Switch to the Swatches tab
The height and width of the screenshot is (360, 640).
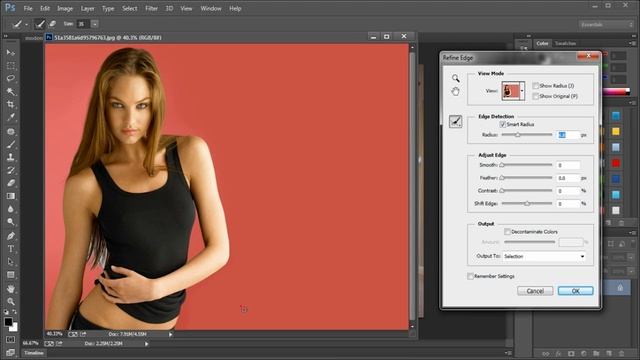pos(565,43)
